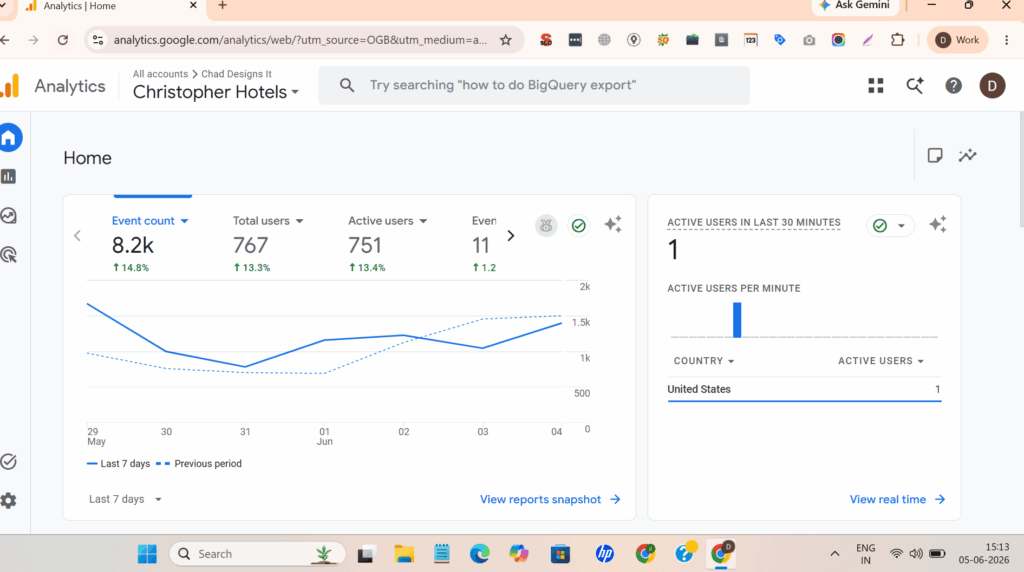Open a new browser tab
This screenshot has height=572, width=1024.
point(222,6)
